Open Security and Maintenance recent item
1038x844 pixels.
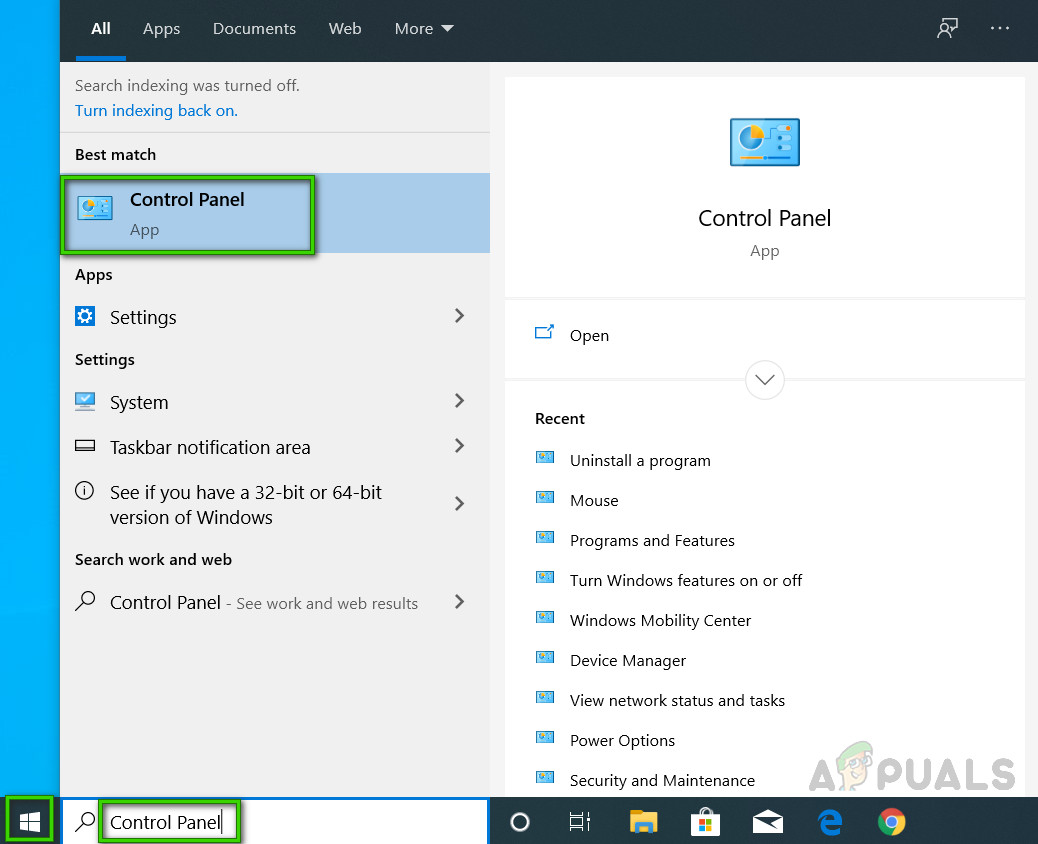click(x=662, y=780)
